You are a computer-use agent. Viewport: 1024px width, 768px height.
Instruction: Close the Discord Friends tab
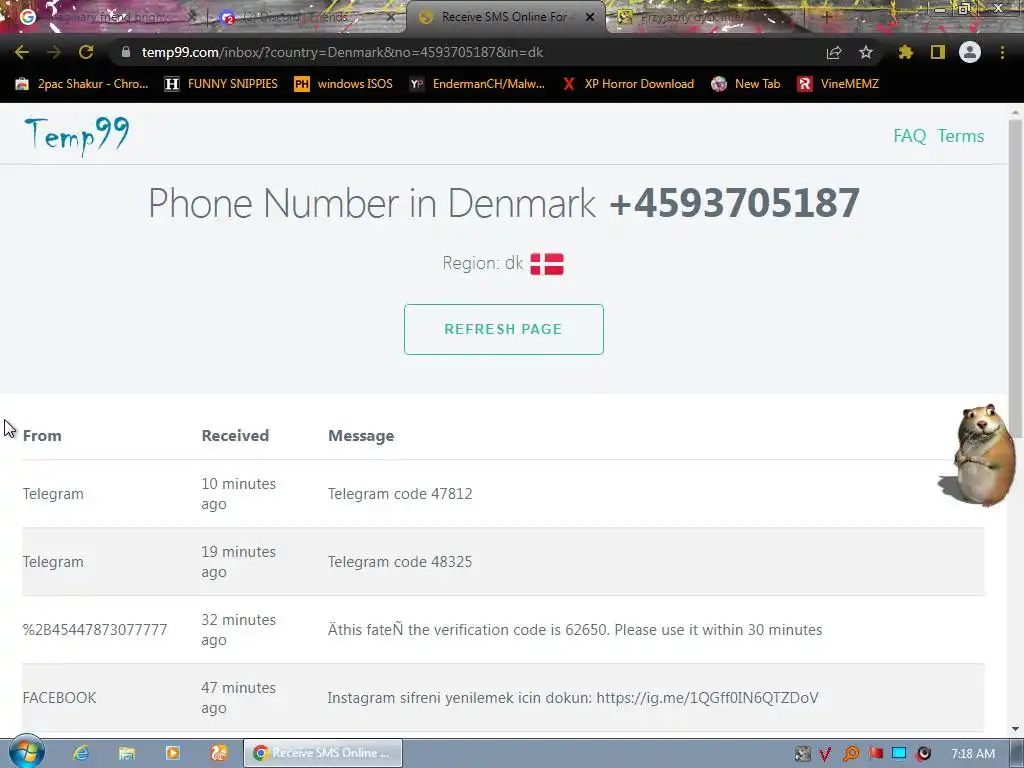click(x=391, y=17)
